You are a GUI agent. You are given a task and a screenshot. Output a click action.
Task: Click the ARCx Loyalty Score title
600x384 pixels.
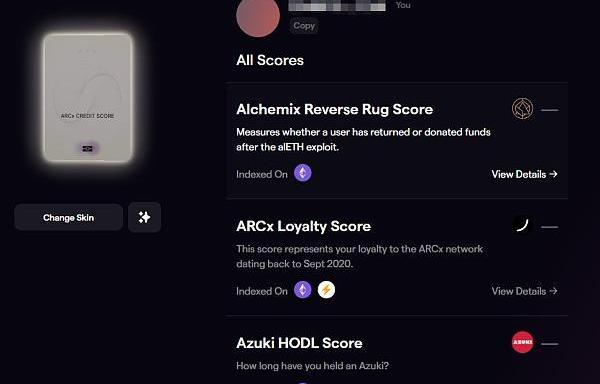pyautogui.click(x=303, y=226)
